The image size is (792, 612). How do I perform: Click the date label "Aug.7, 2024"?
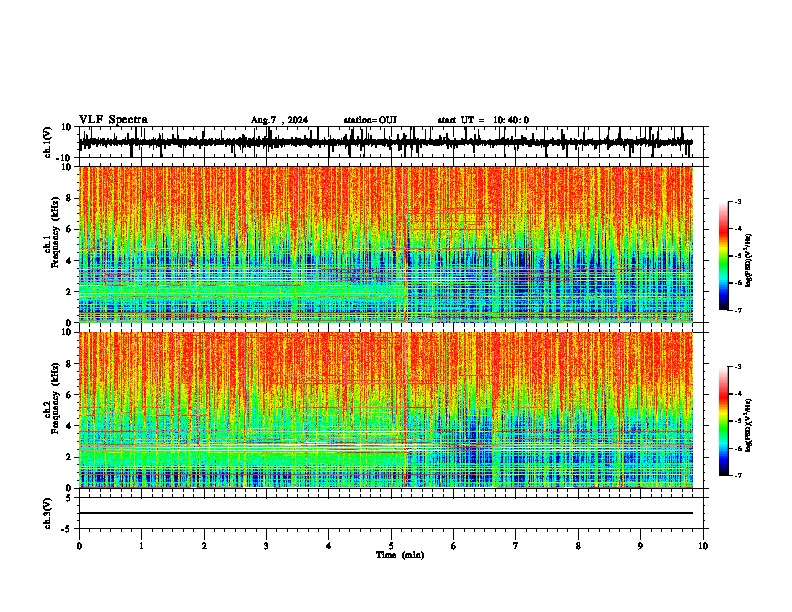pos(279,120)
